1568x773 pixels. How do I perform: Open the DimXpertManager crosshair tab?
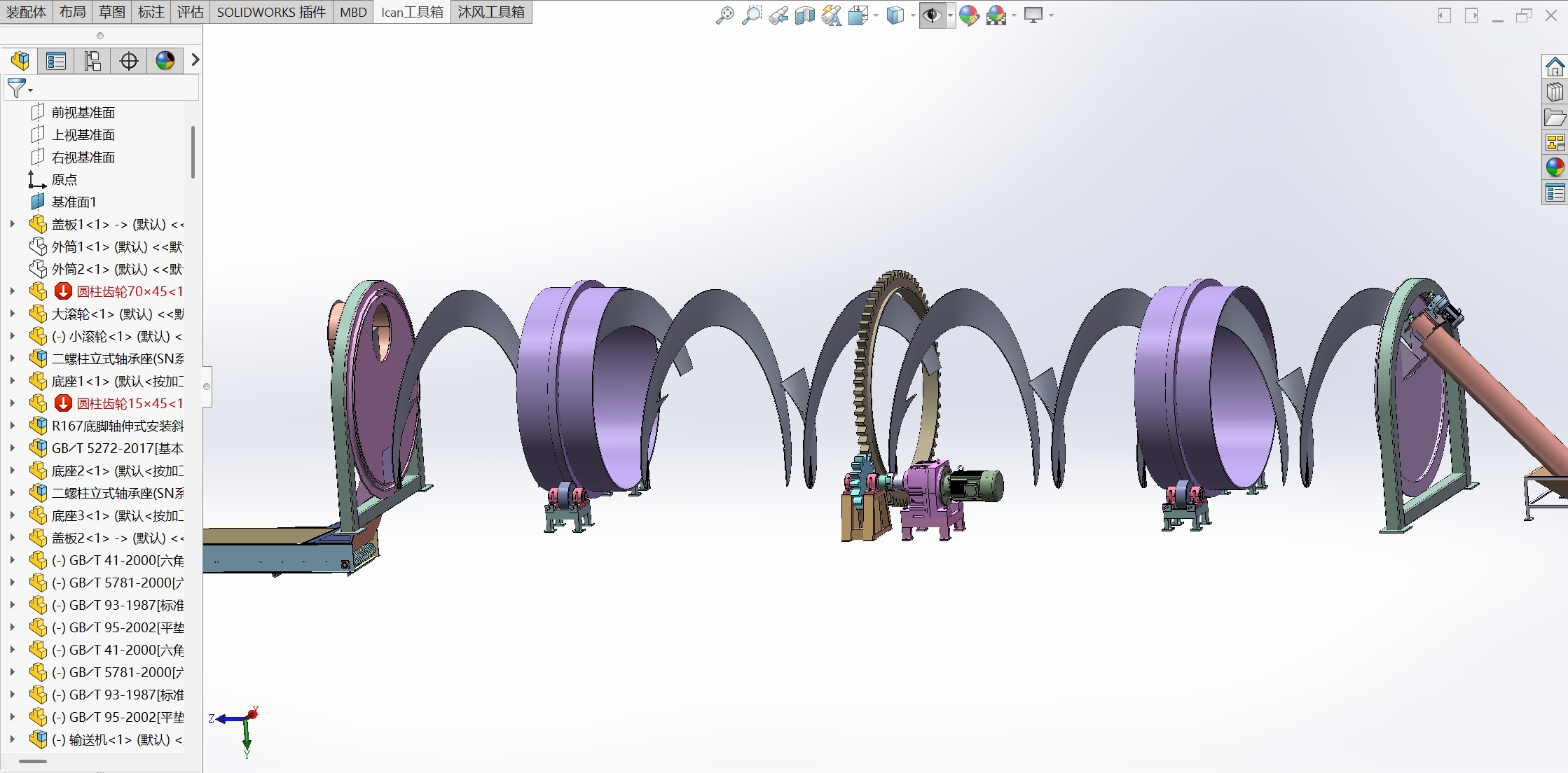(x=129, y=61)
